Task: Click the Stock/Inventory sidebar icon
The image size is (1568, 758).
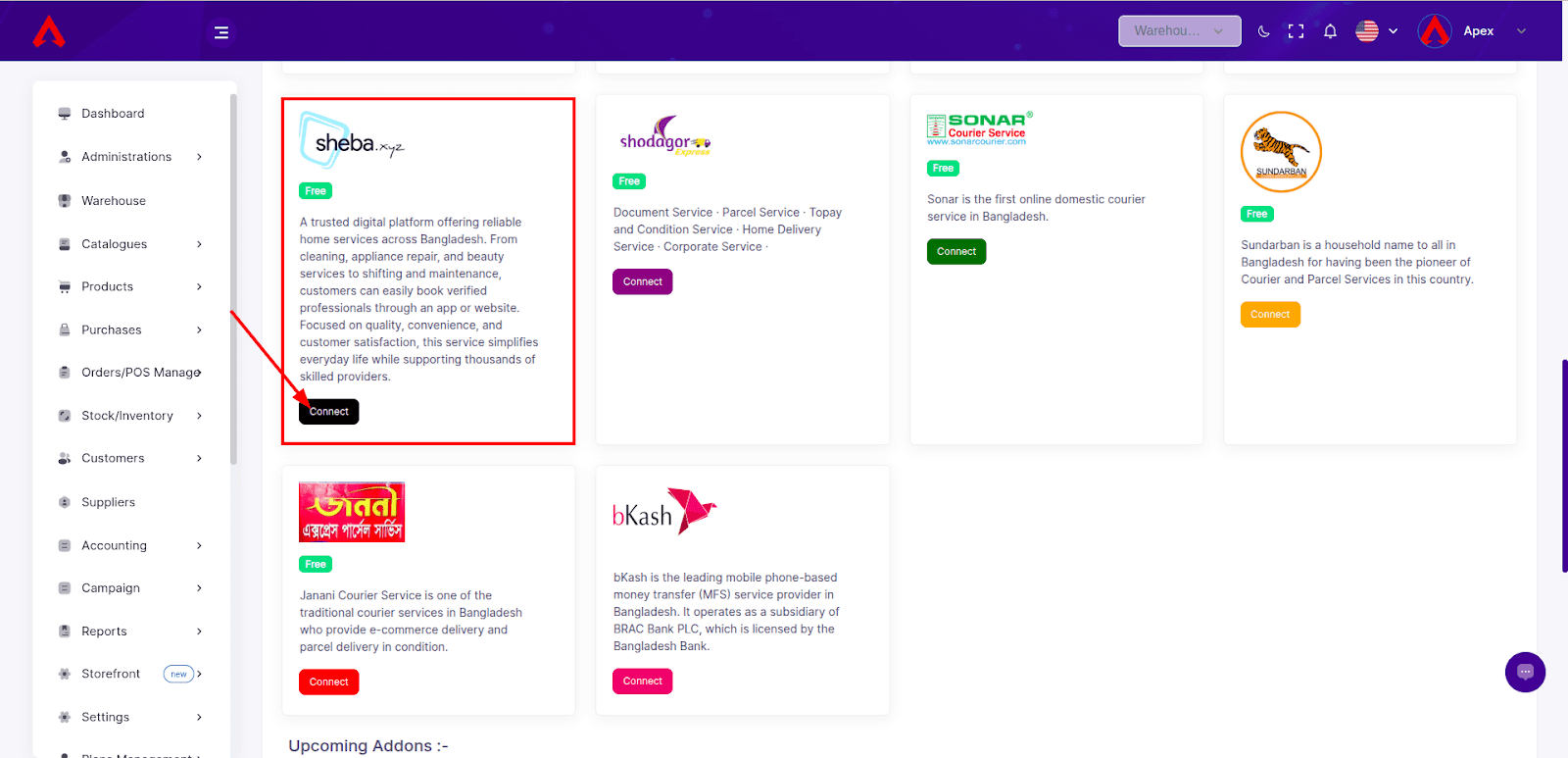Action: click(x=65, y=416)
